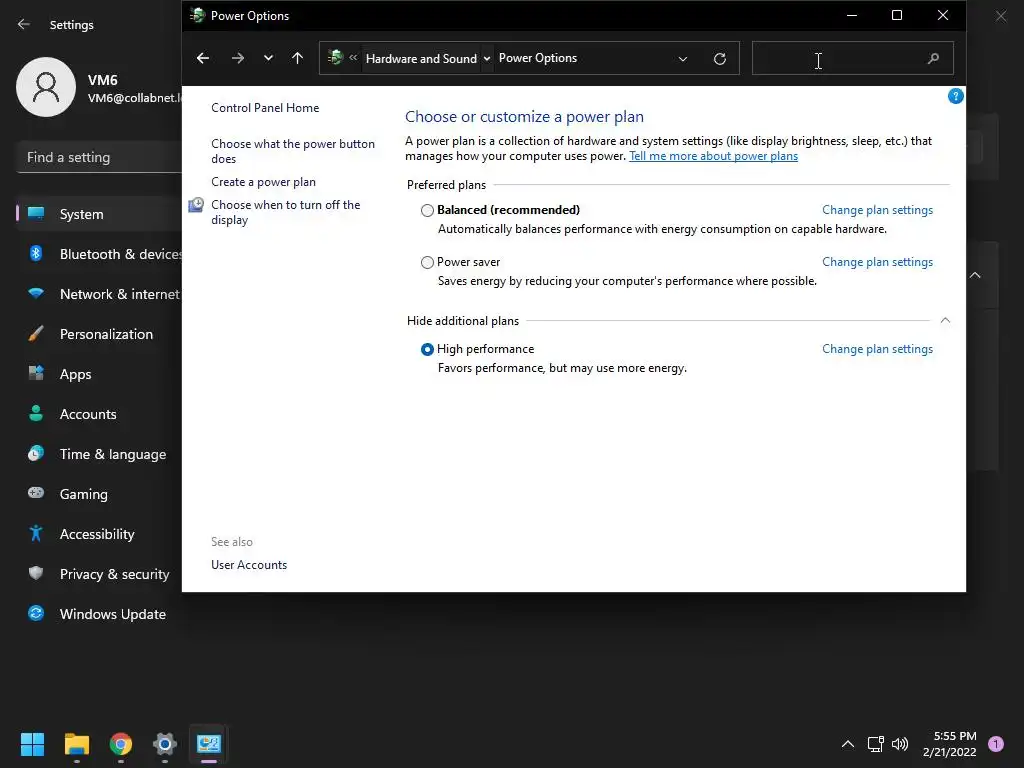Open Accessibility in Settings sidebar

pyautogui.click(x=99, y=534)
